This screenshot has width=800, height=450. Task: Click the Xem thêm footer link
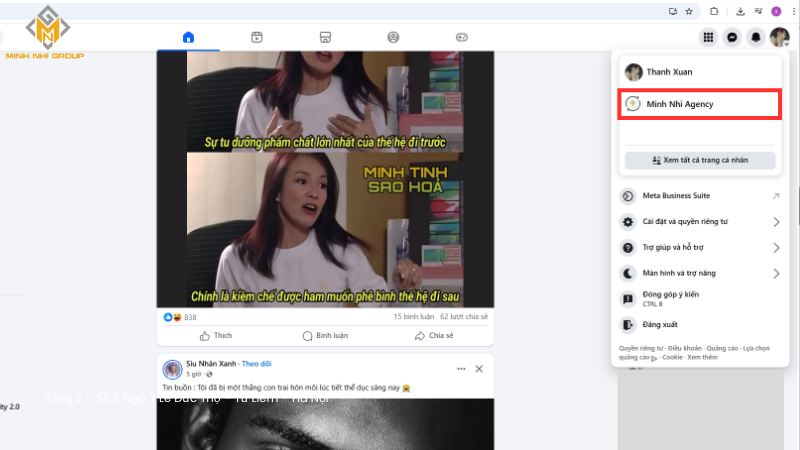coord(703,357)
